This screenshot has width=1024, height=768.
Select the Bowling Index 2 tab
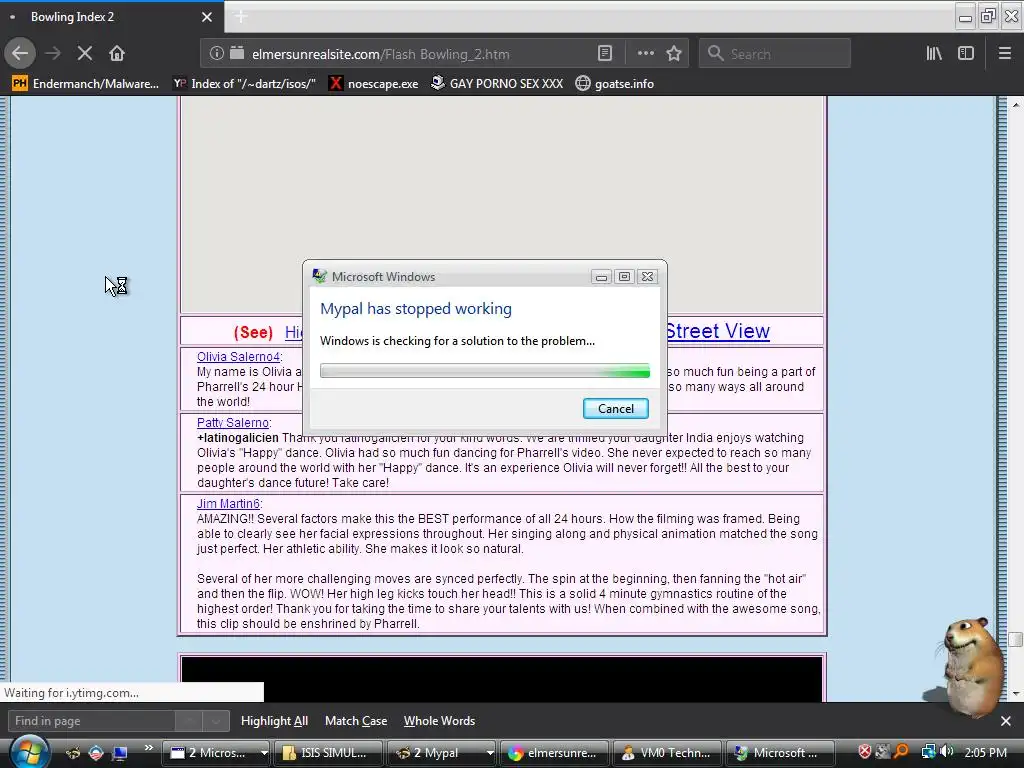click(112, 17)
